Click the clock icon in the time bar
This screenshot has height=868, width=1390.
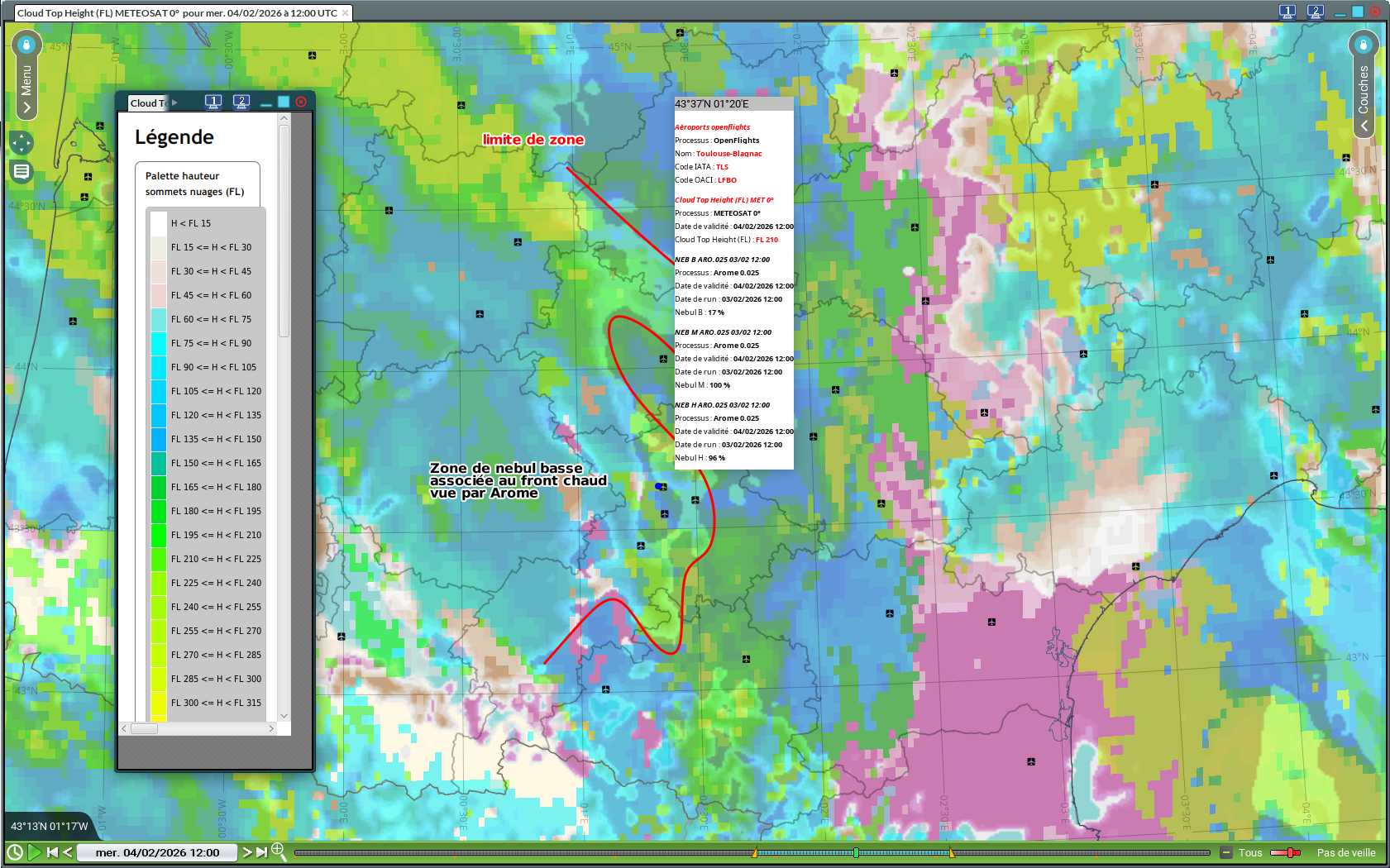[15, 852]
